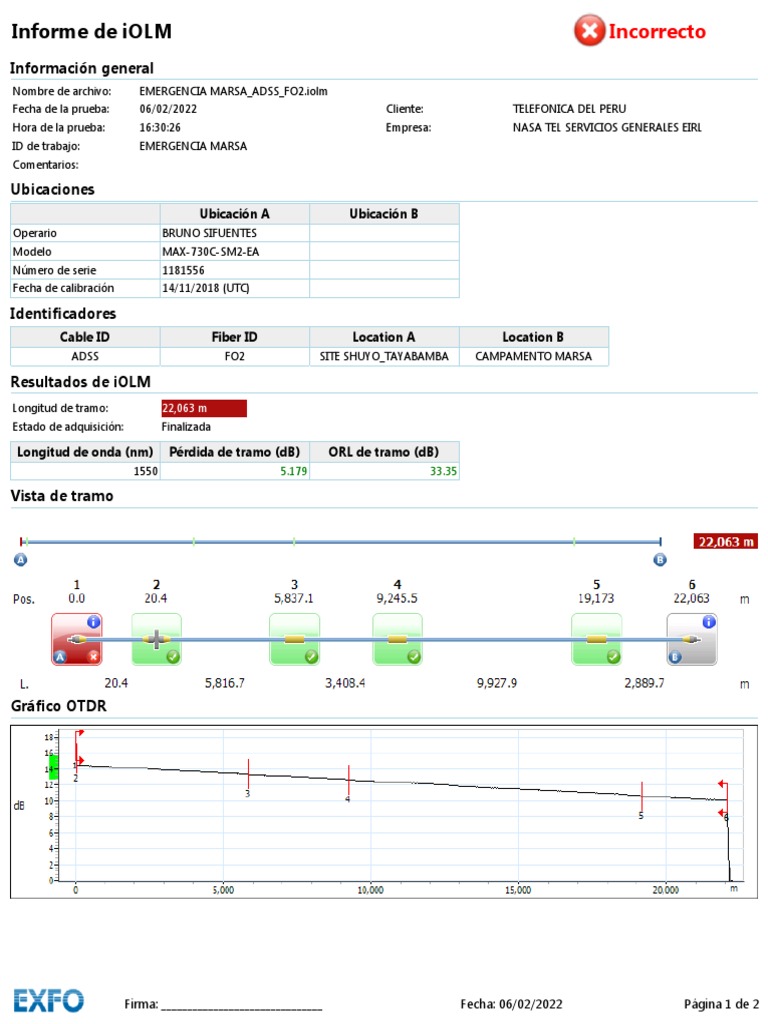
Task: Click event marker 6 at OTDR trace end
Action: [x=725, y=801]
